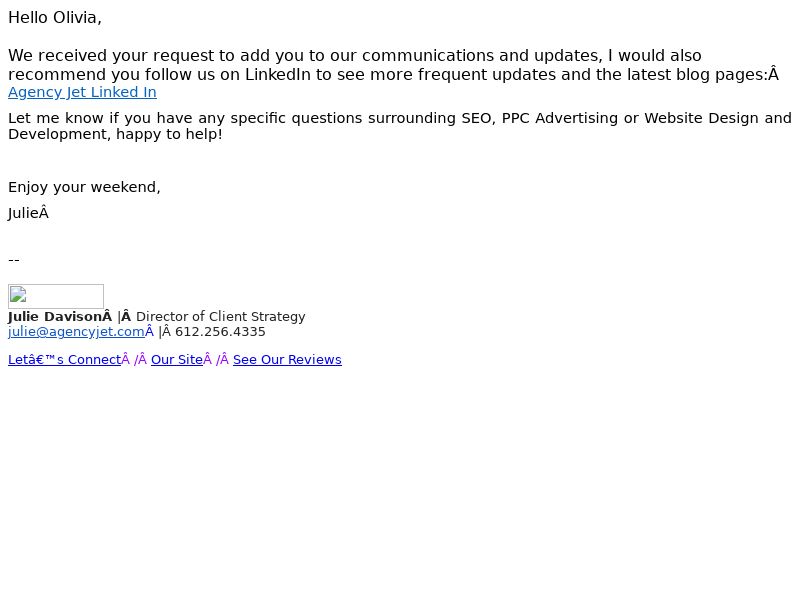
Task: Click the Director of Client Strategy title
Action: 221,317
